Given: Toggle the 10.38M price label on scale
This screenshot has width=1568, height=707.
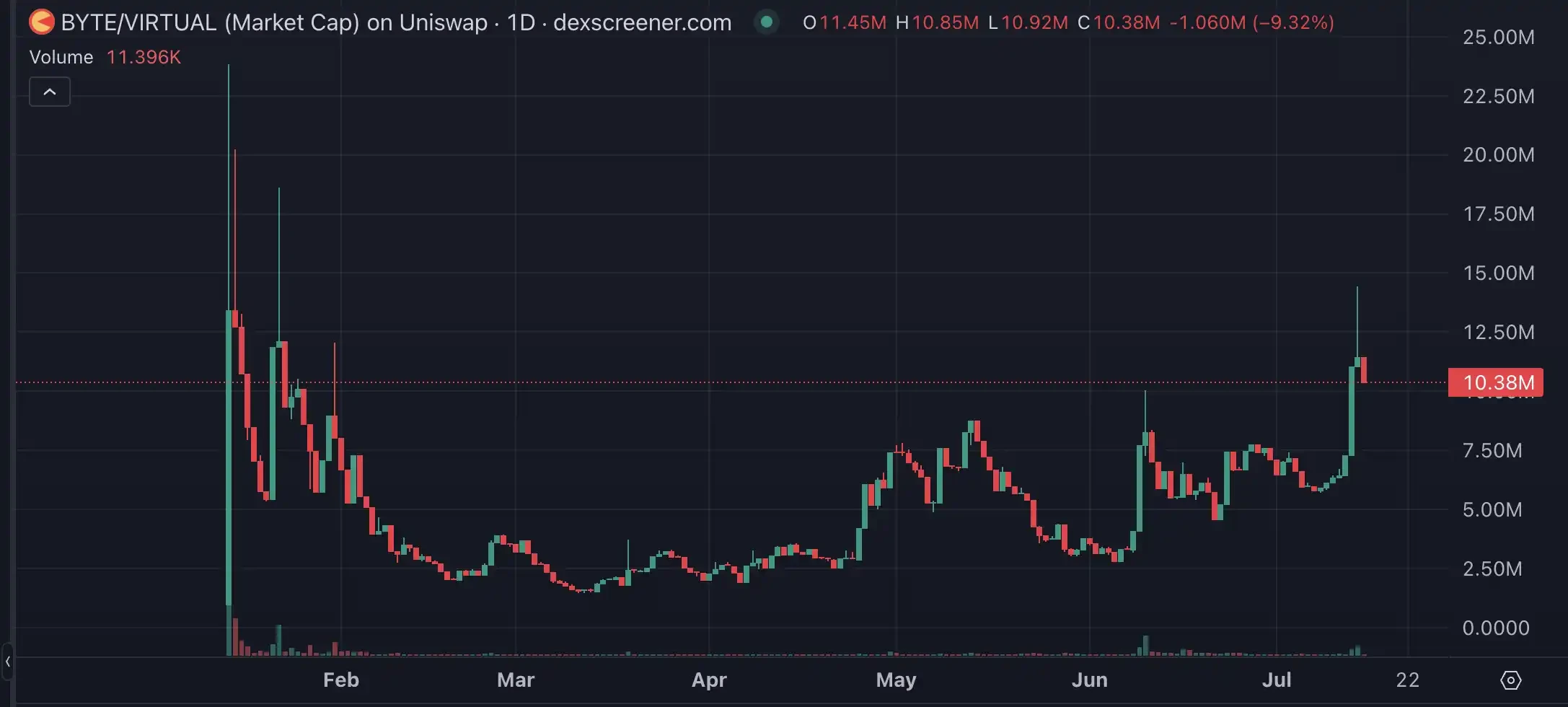Looking at the screenshot, I should coord(1497,382).
